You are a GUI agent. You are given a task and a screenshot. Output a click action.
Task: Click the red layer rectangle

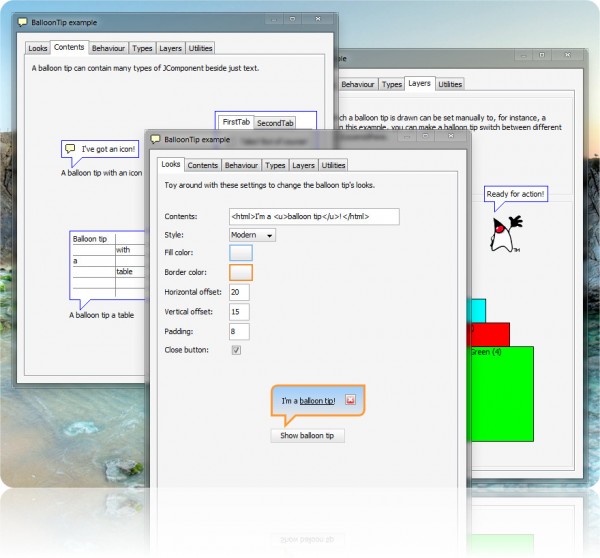pyautogui.click(x=488, y=334)
